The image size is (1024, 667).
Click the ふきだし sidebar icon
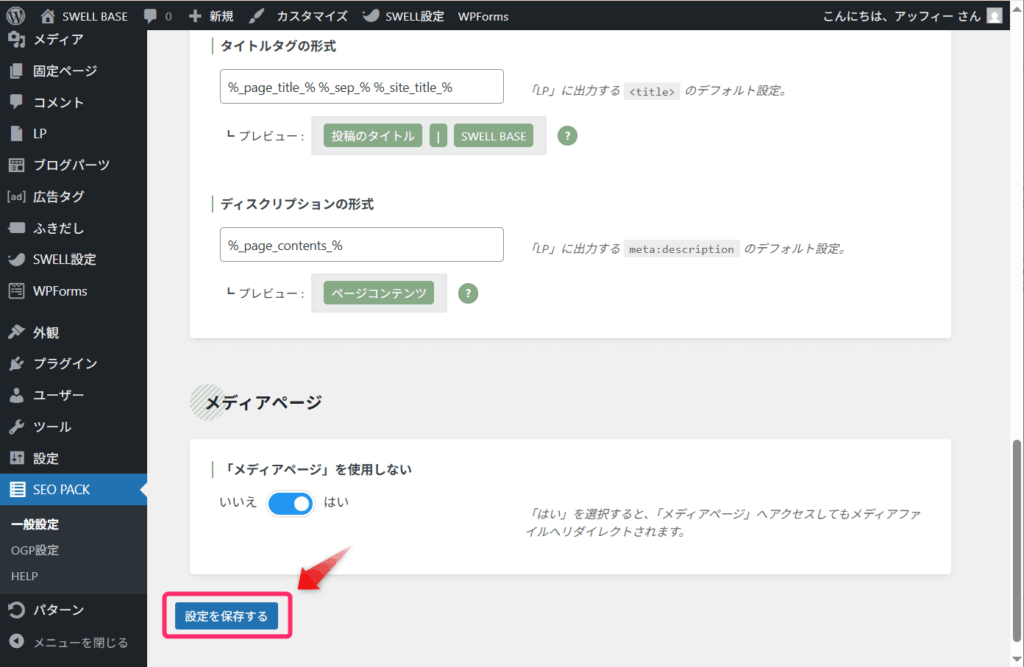coord(16,228)
